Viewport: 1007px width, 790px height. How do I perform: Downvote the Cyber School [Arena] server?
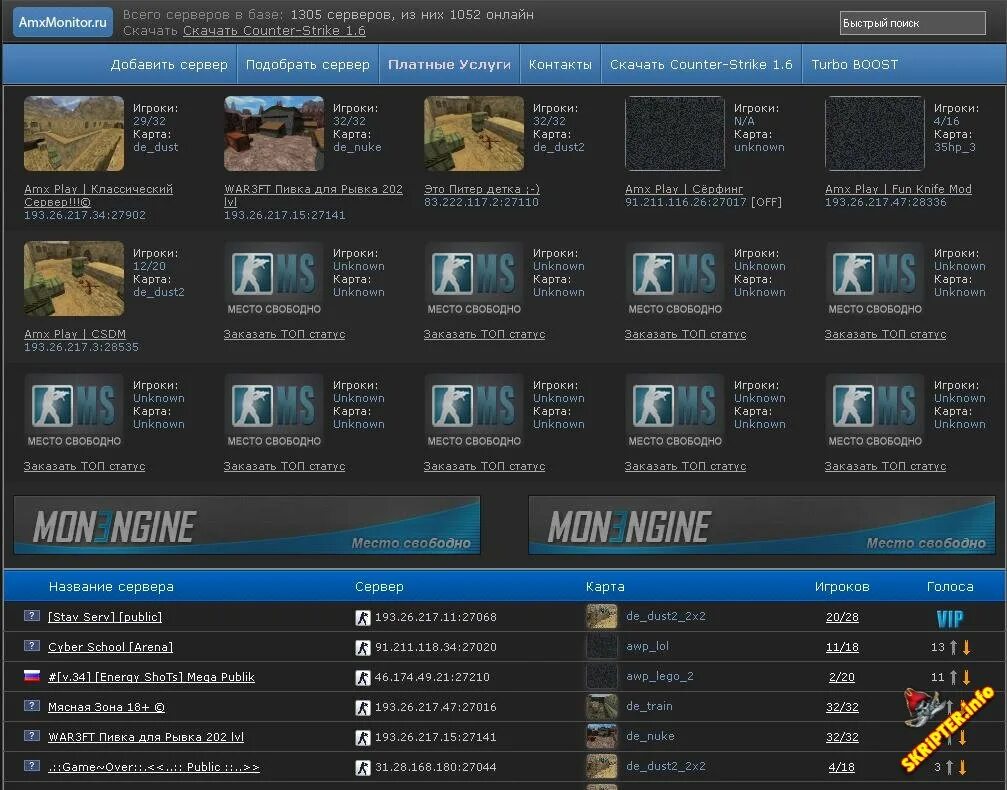[966, 647]
